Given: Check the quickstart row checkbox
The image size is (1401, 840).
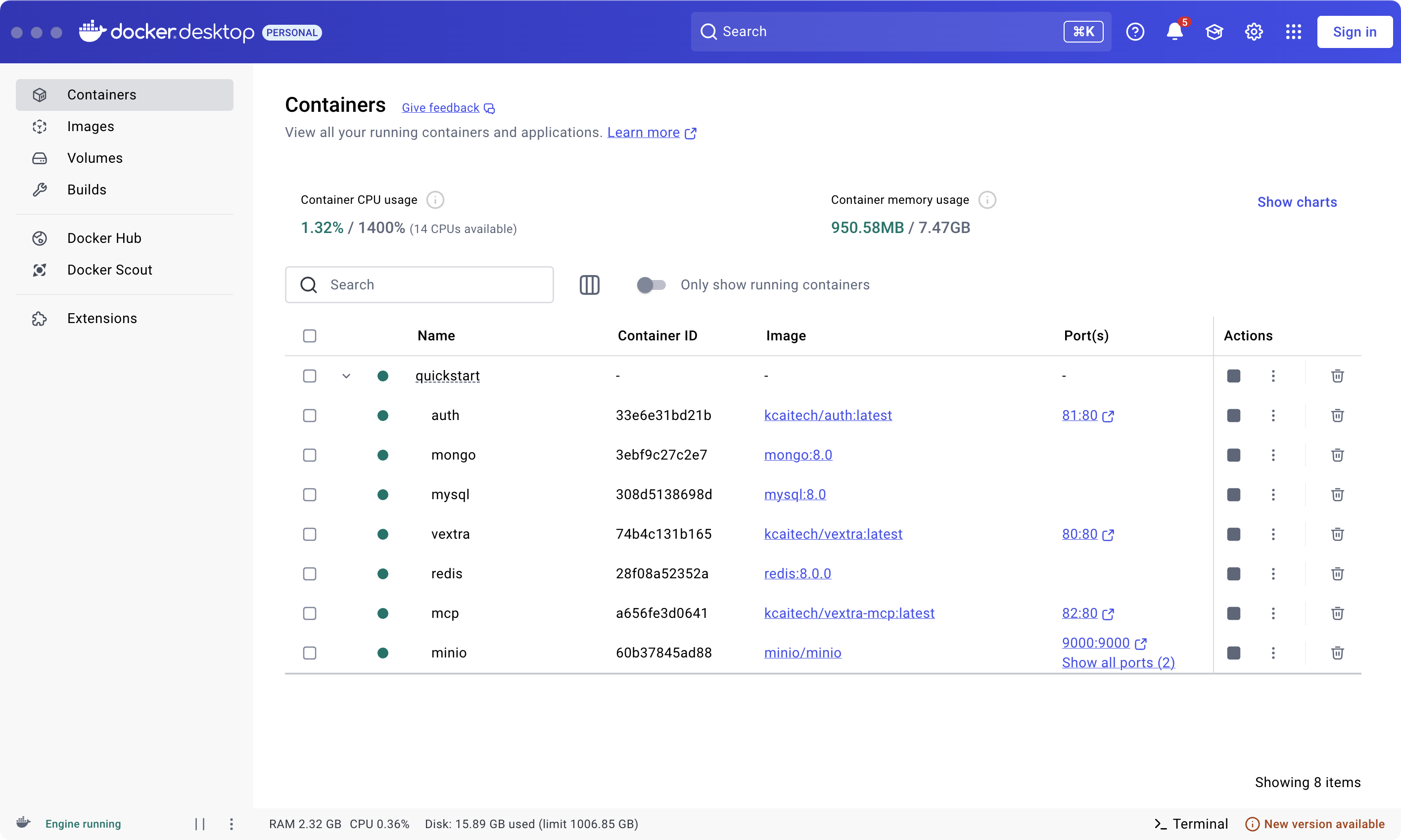Looking at the screenshot, I should [x=310, y=376].
